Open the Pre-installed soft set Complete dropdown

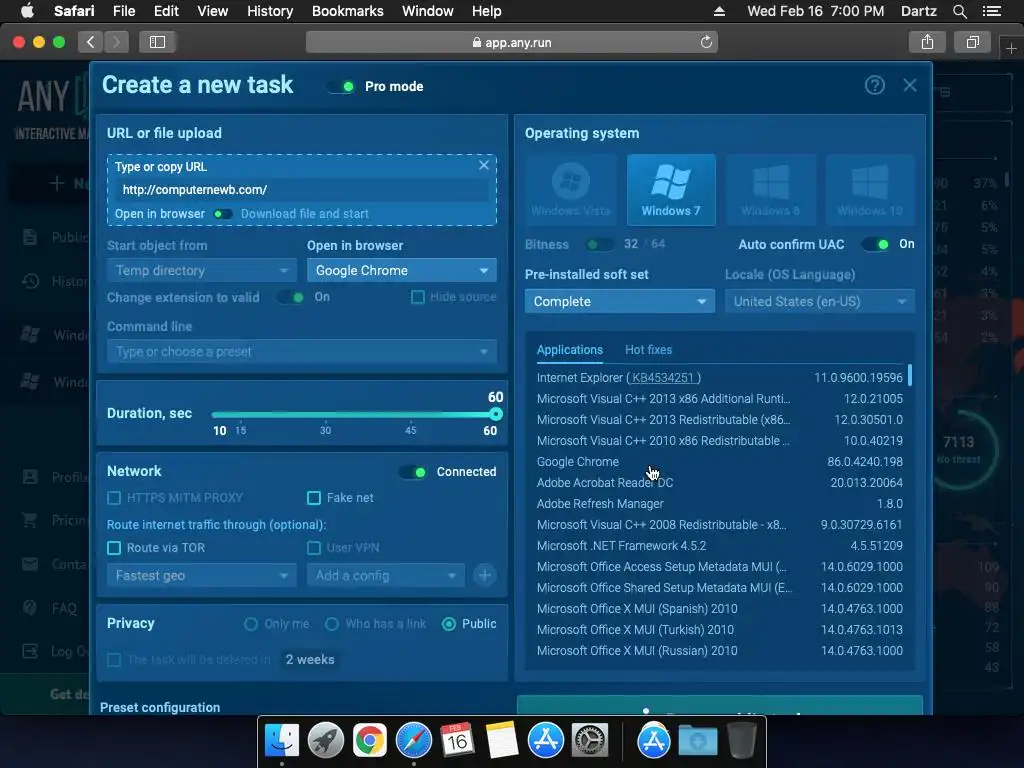620,301
